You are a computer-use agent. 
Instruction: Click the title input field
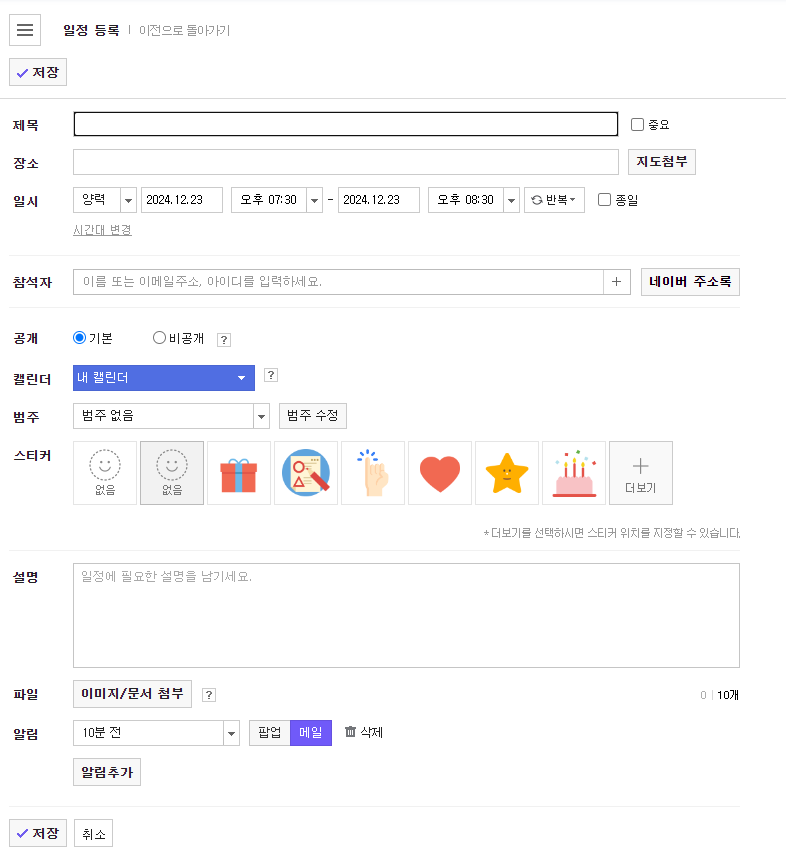(345, 124)
